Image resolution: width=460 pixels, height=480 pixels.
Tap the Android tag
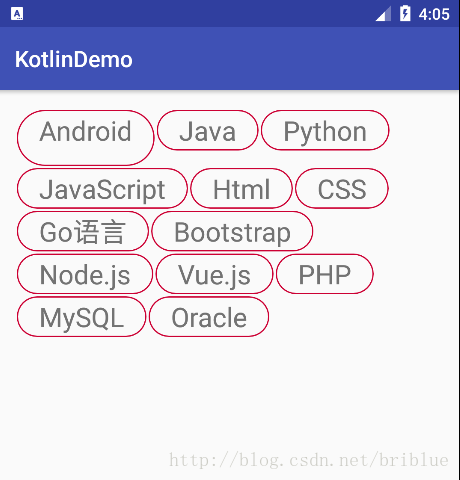click(86, 138)
